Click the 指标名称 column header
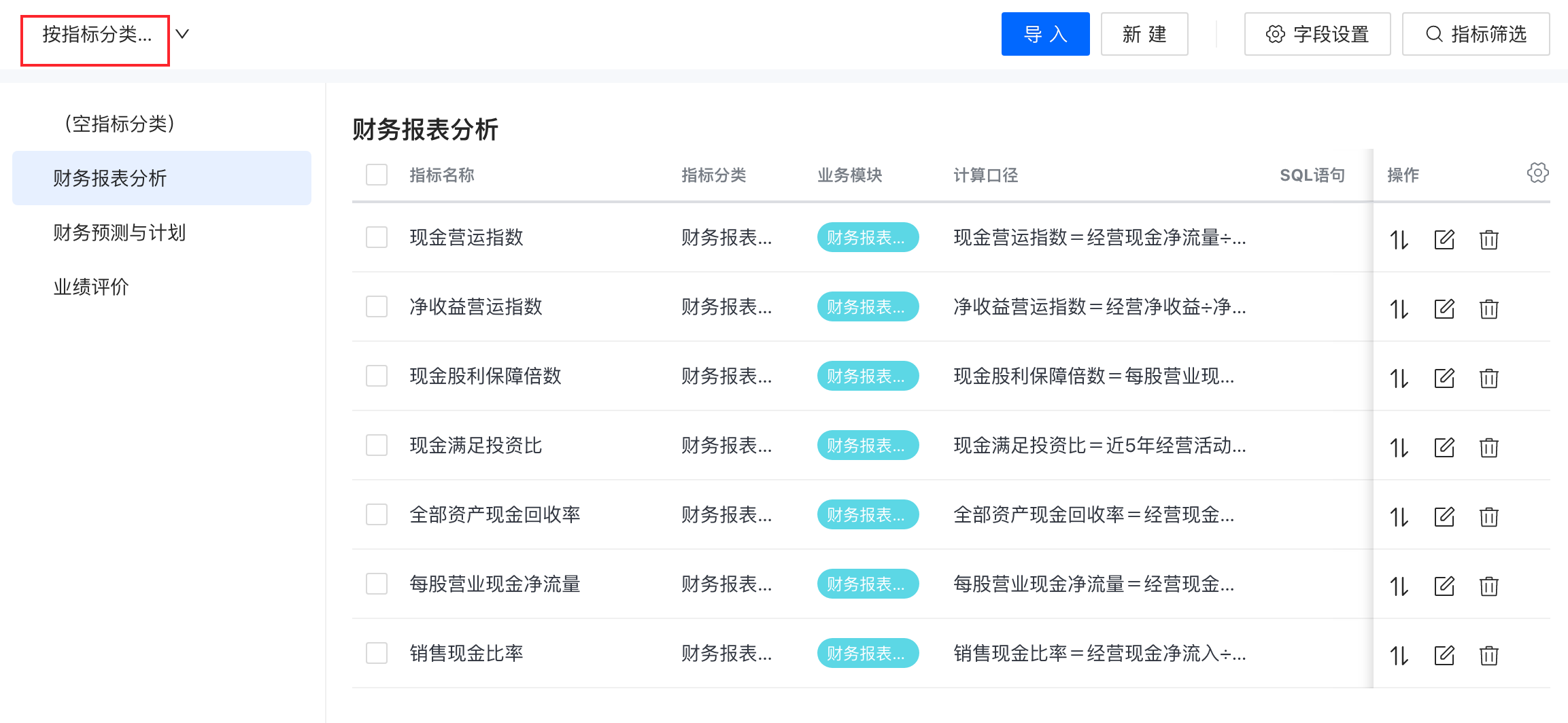 (x=442, y=175)
